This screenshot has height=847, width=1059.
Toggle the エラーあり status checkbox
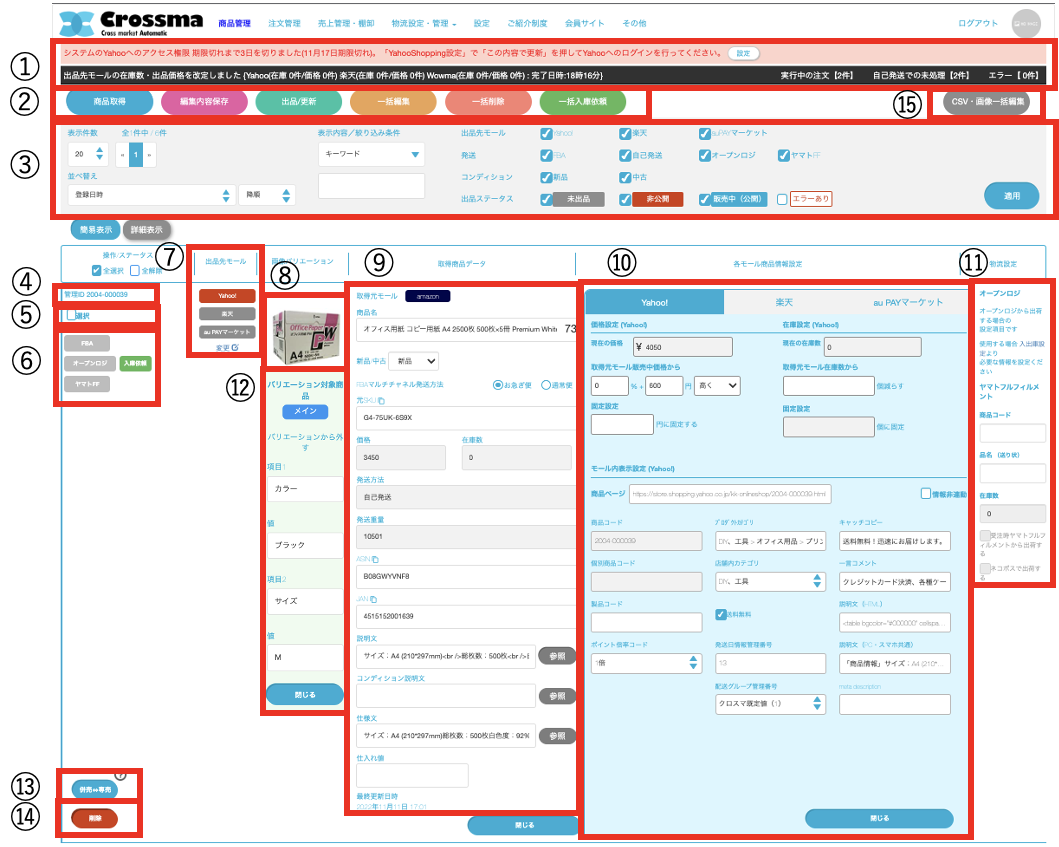(782, 199)
